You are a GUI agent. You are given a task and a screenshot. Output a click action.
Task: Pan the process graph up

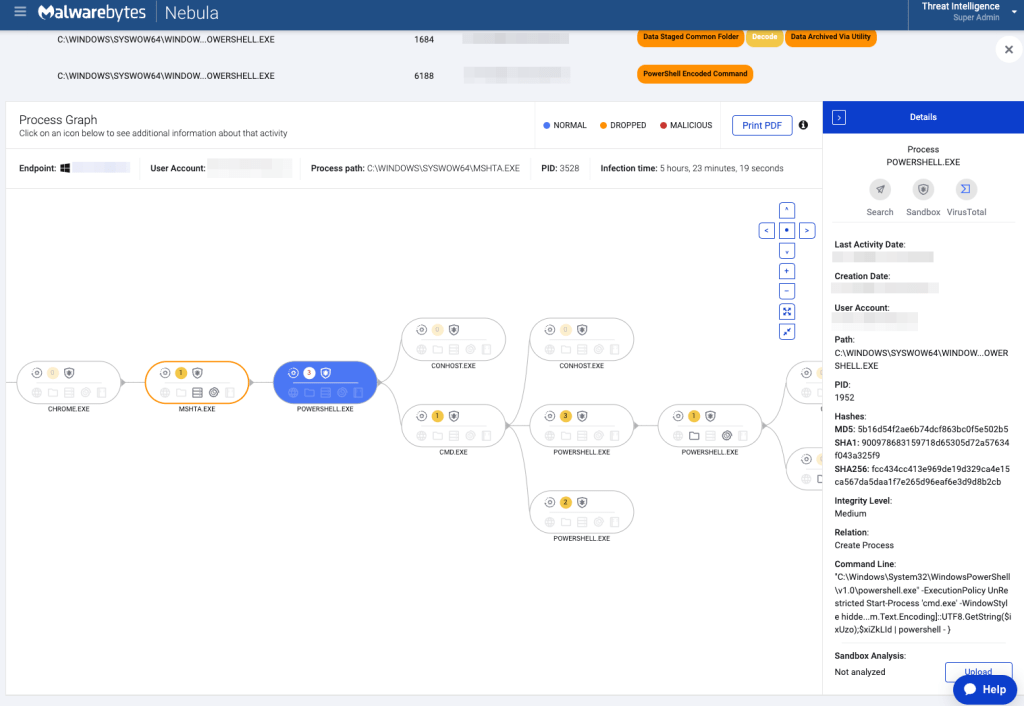click(x=787, y=210)
